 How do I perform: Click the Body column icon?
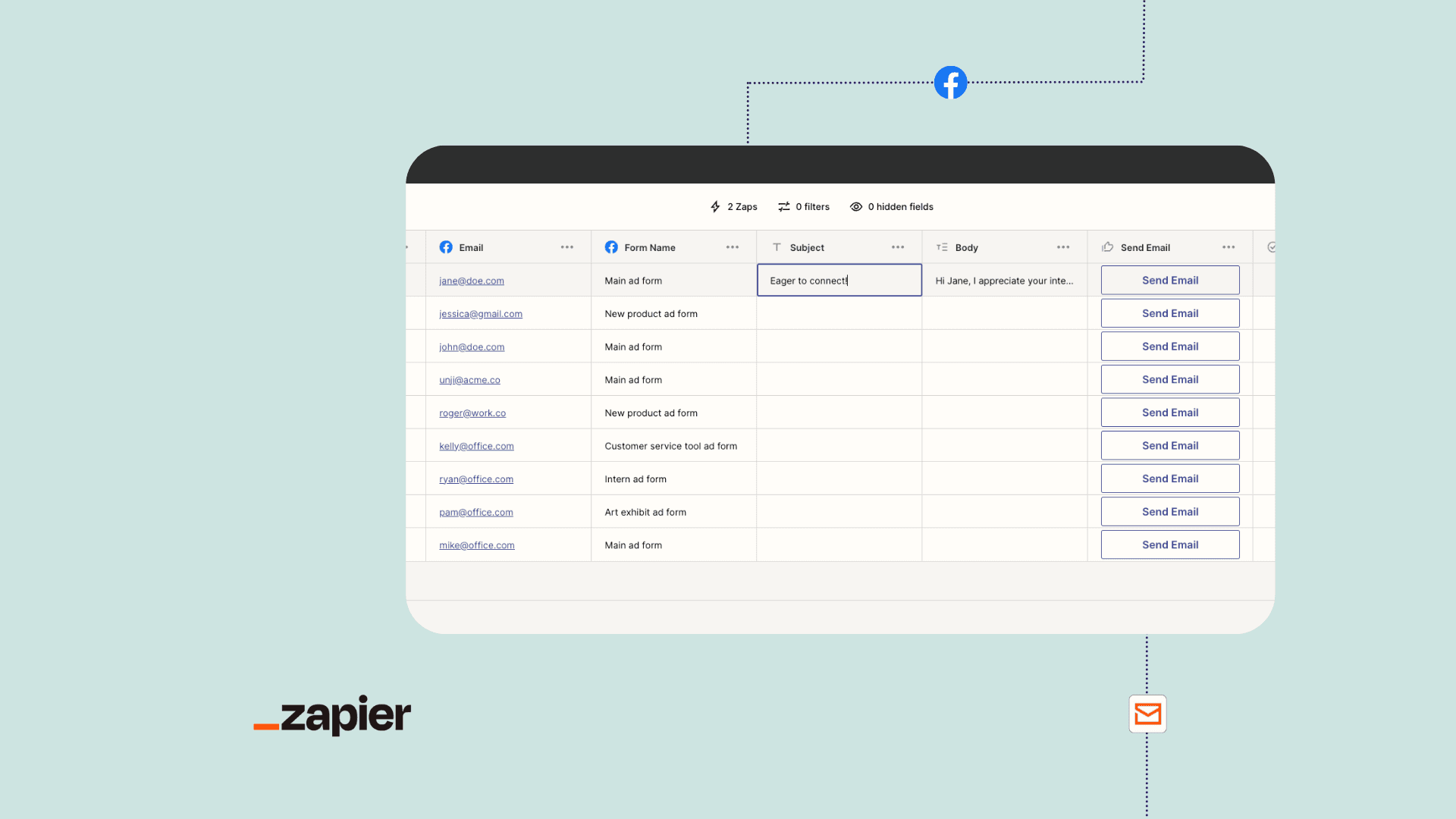click(942, 247)
